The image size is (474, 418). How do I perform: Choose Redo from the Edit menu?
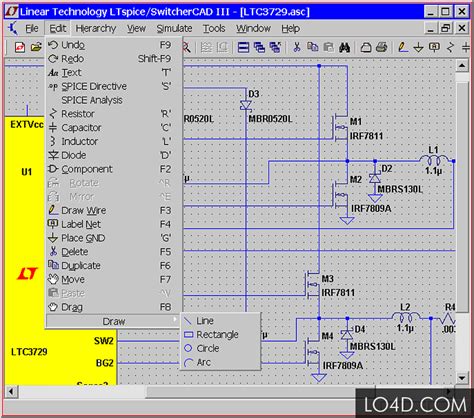tap(113, 59)
